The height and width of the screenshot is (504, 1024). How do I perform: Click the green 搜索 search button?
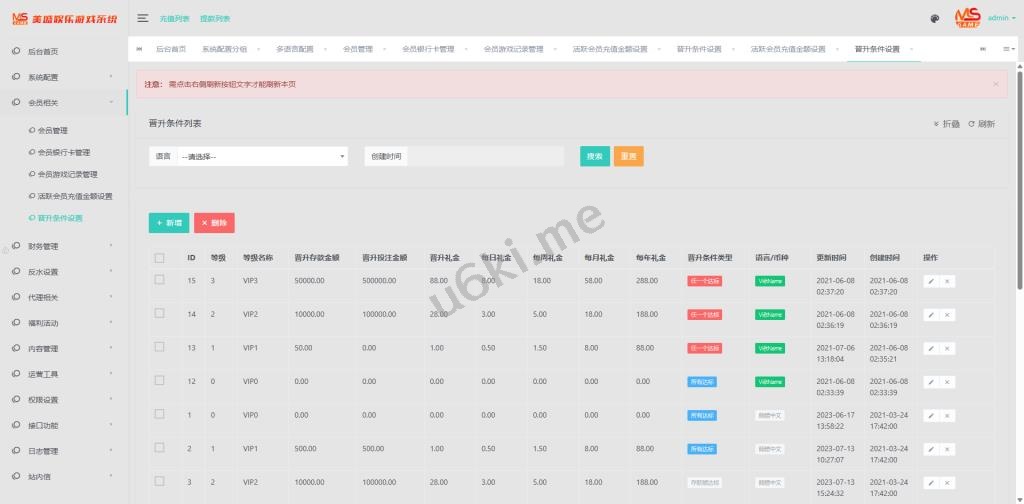click(x=594, y=156)
